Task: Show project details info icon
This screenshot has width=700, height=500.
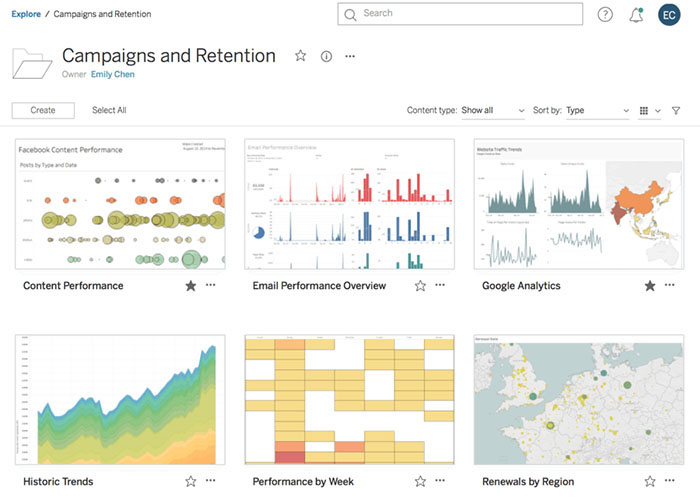Action: click(326, 57)
